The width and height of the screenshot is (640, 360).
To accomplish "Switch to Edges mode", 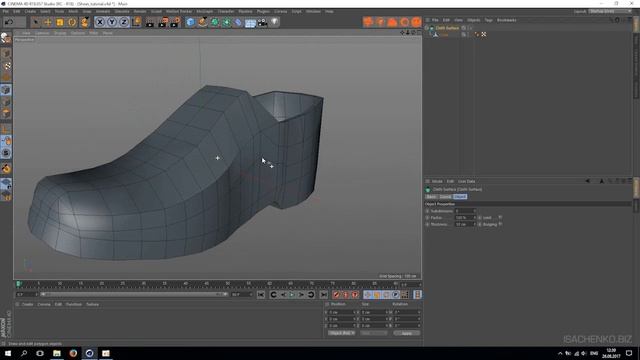I will click(6, 102).
